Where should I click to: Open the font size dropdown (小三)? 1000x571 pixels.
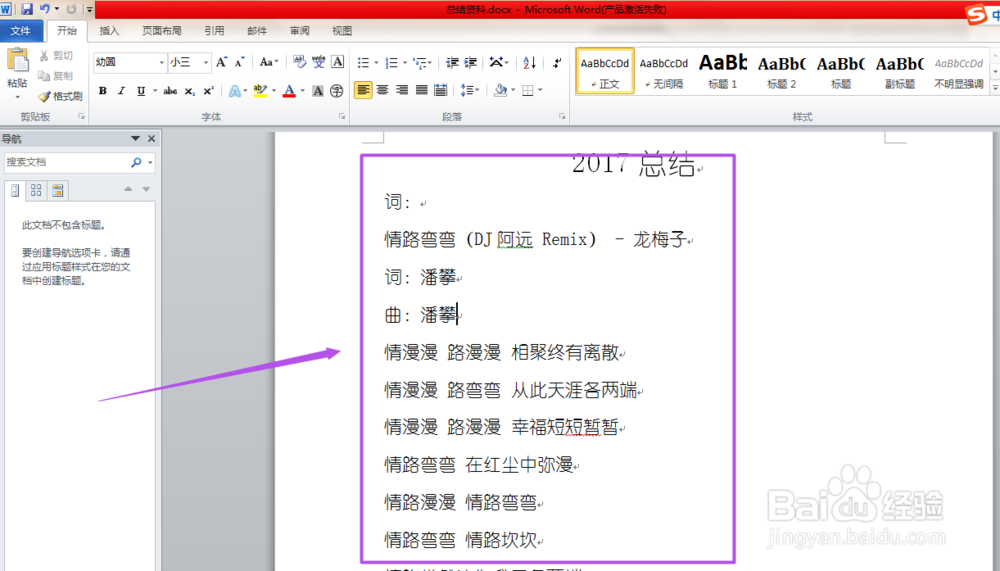point(205,63)
